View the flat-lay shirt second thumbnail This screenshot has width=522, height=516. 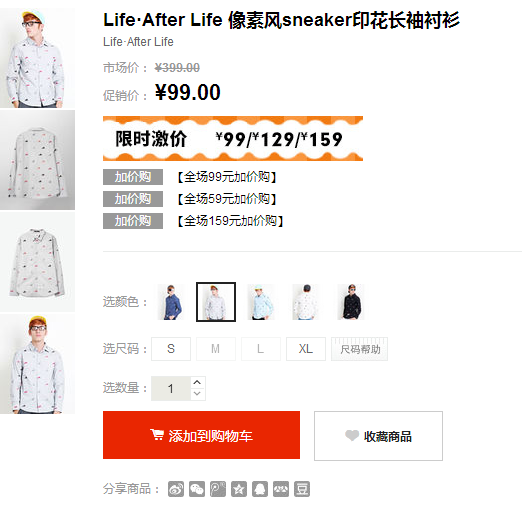pos(37,160)
